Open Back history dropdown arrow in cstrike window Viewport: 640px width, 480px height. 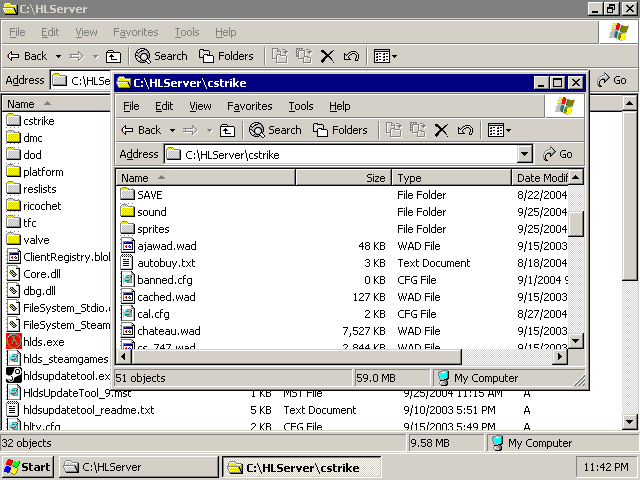point(171,130)
